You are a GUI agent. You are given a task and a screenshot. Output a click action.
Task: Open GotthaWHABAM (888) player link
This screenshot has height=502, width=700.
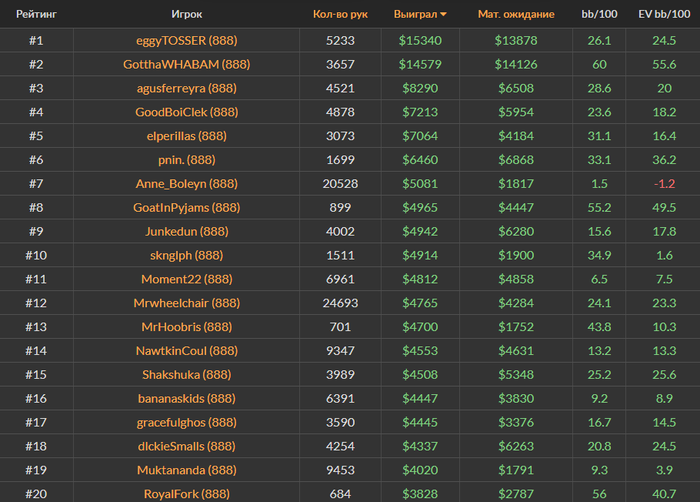click(187, 64)
